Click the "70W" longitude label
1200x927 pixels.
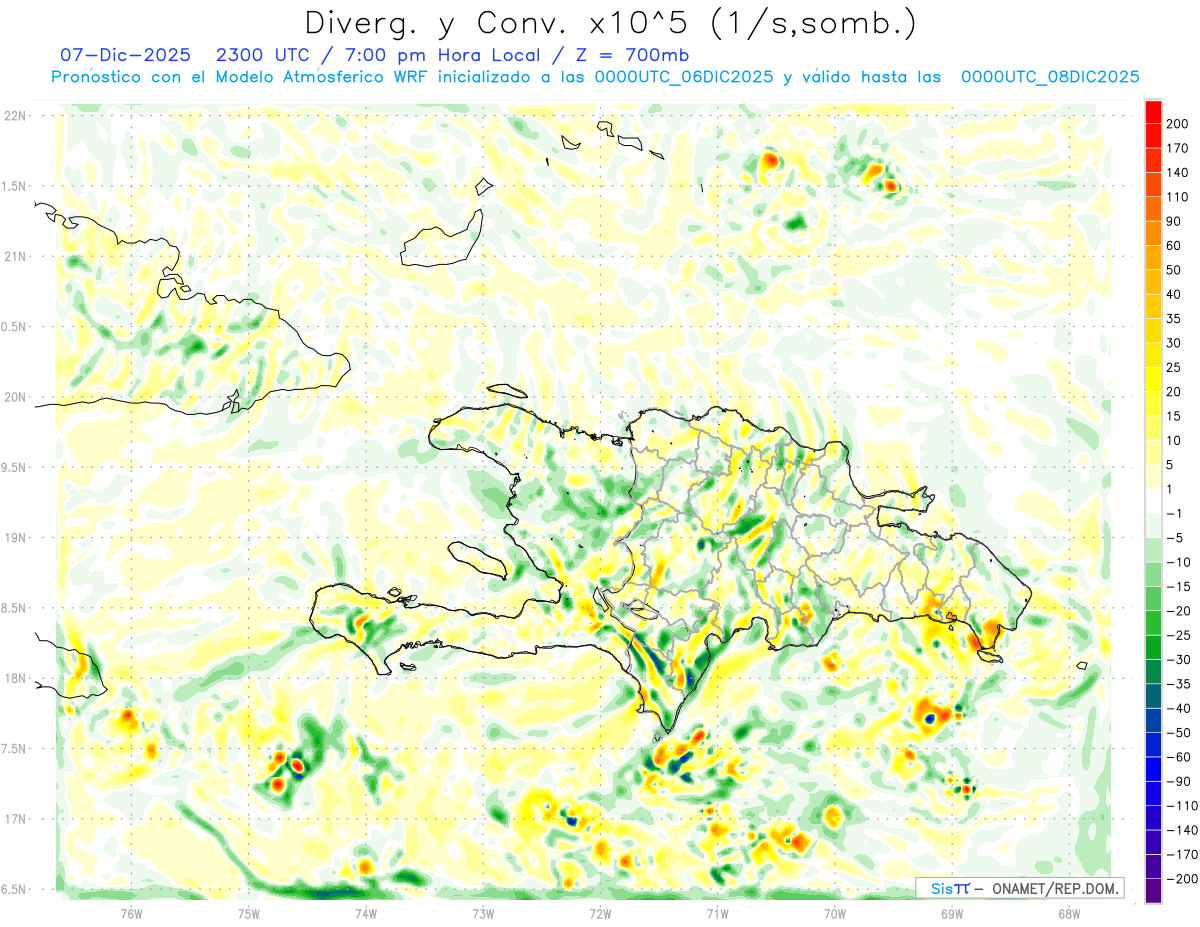pyautogui.click(x=835, y=913)
